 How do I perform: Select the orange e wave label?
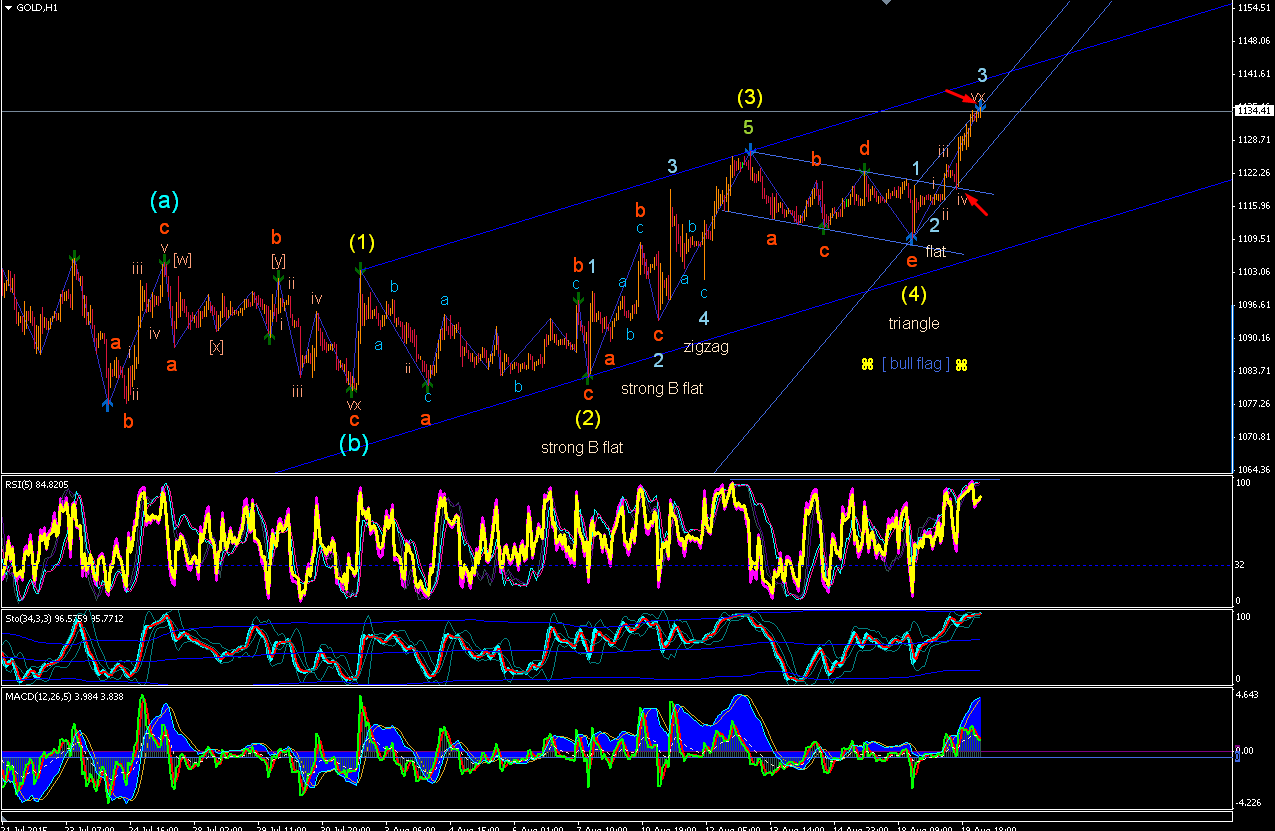911,262
